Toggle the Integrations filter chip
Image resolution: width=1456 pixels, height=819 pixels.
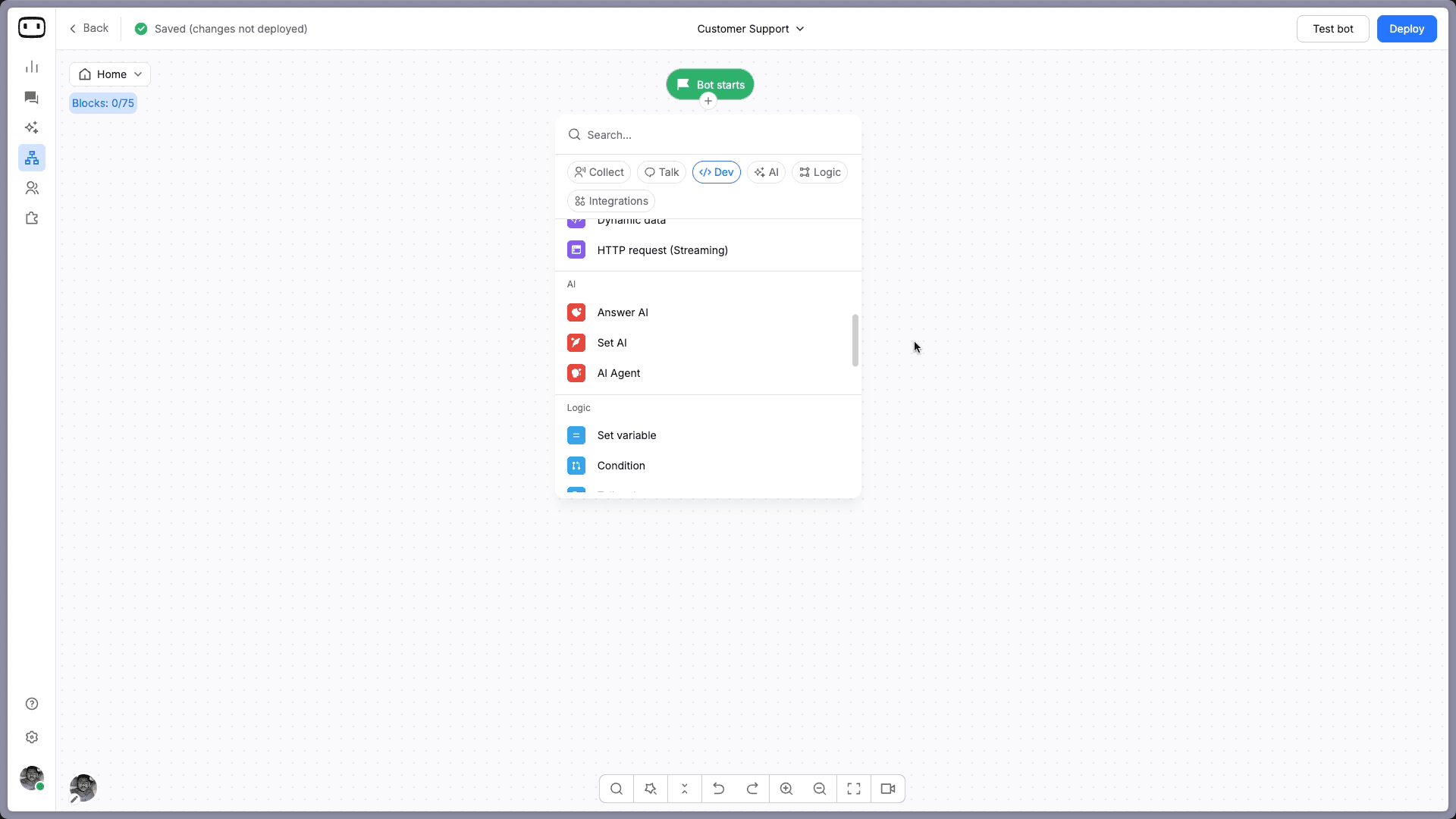611,201
